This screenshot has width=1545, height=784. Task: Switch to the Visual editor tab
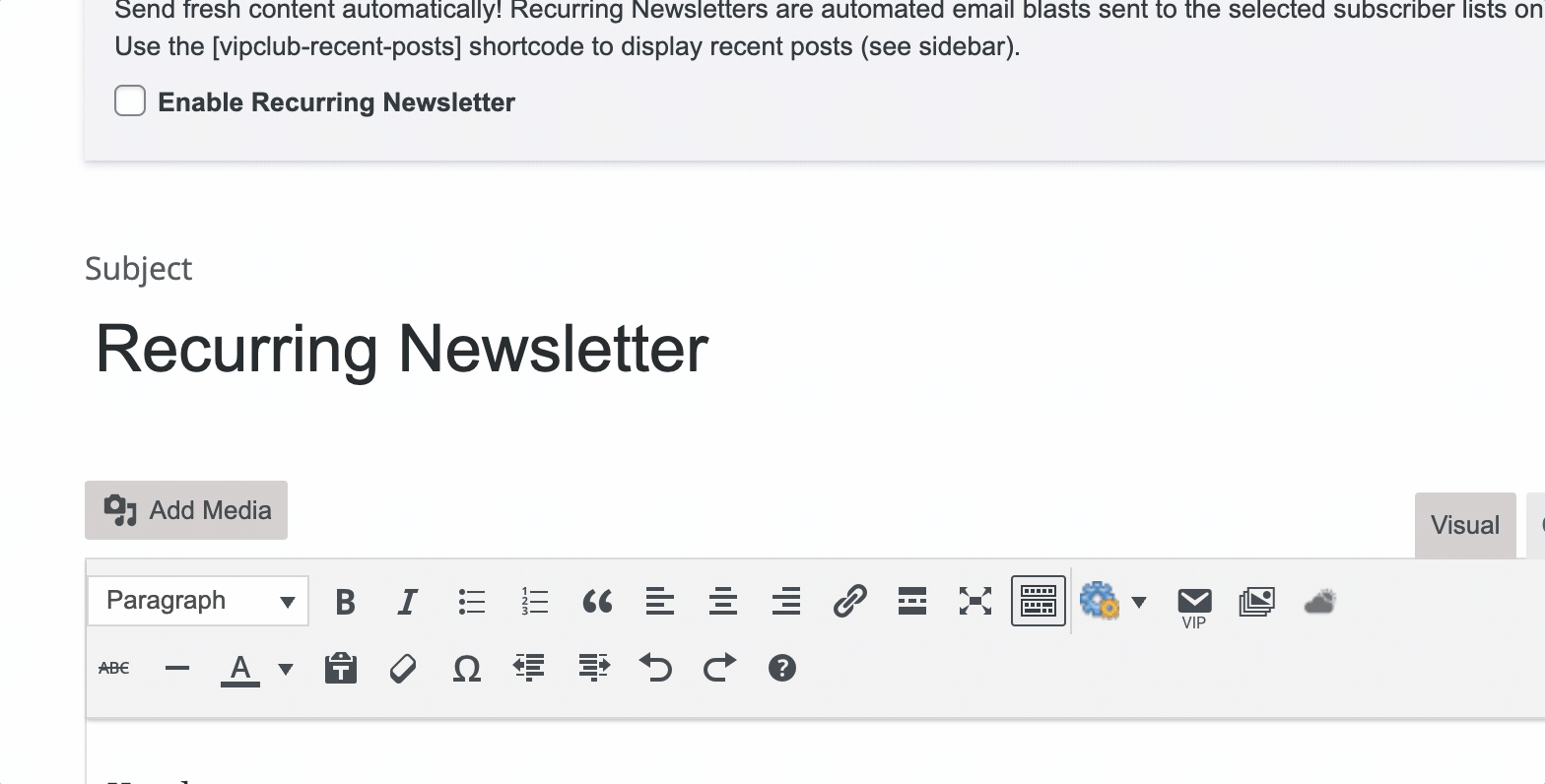click(1464, 525)
